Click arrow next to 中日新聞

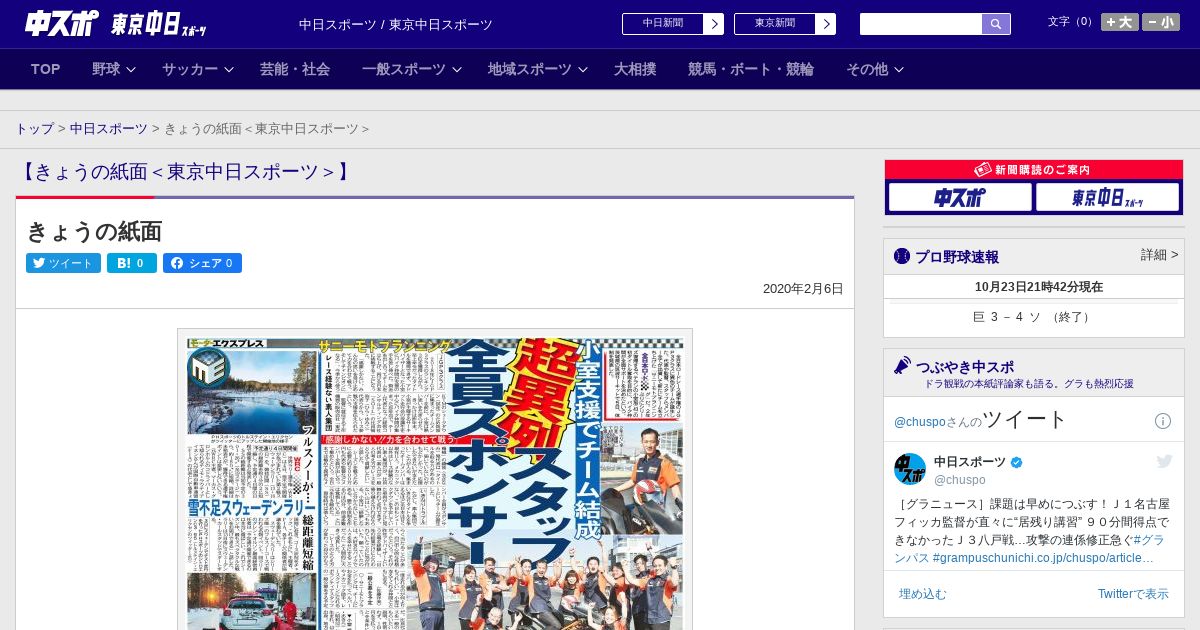click(714, 24)
